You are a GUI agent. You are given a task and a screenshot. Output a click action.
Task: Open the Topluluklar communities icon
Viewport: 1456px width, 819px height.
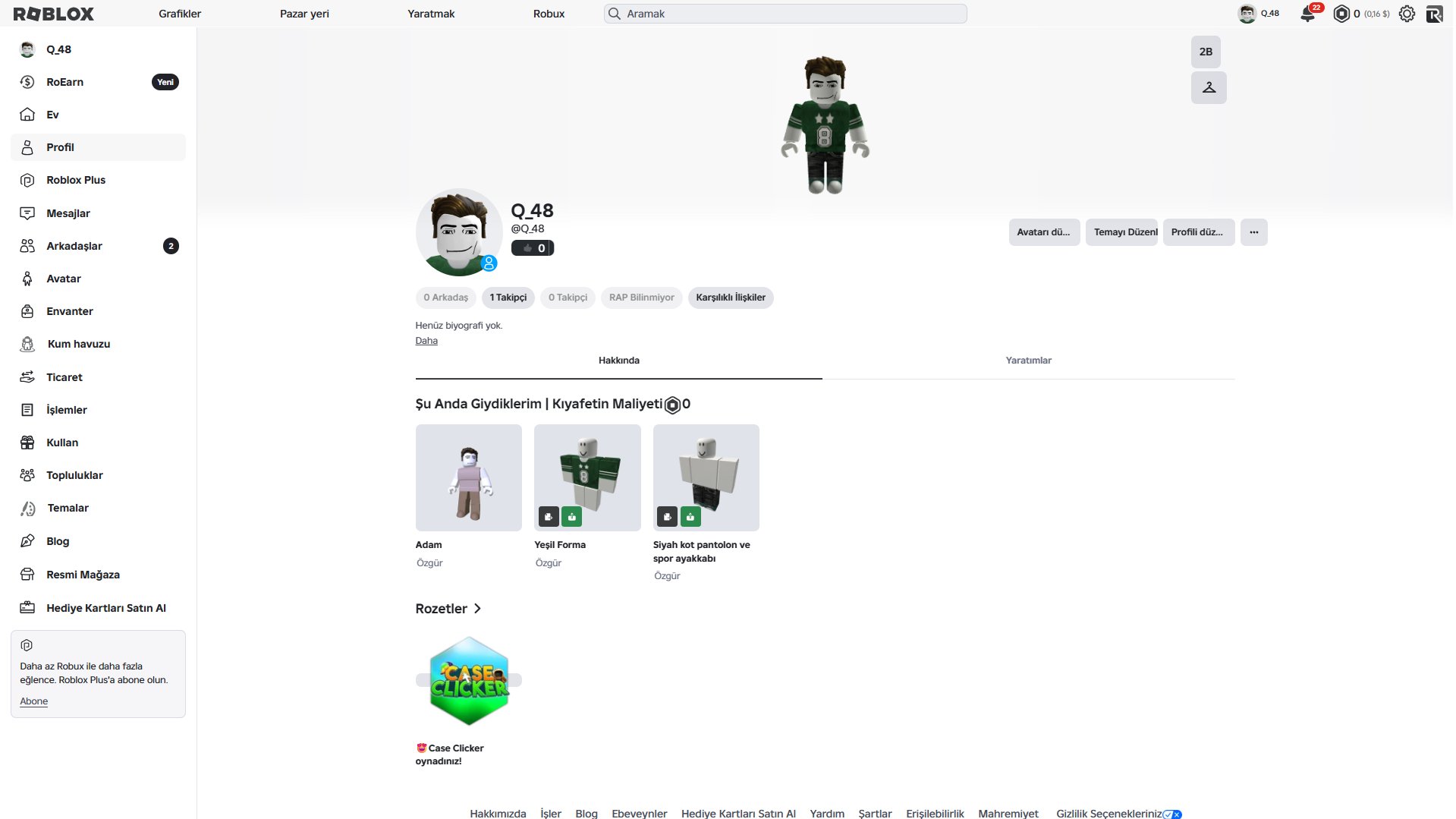(x=27, y=475)
